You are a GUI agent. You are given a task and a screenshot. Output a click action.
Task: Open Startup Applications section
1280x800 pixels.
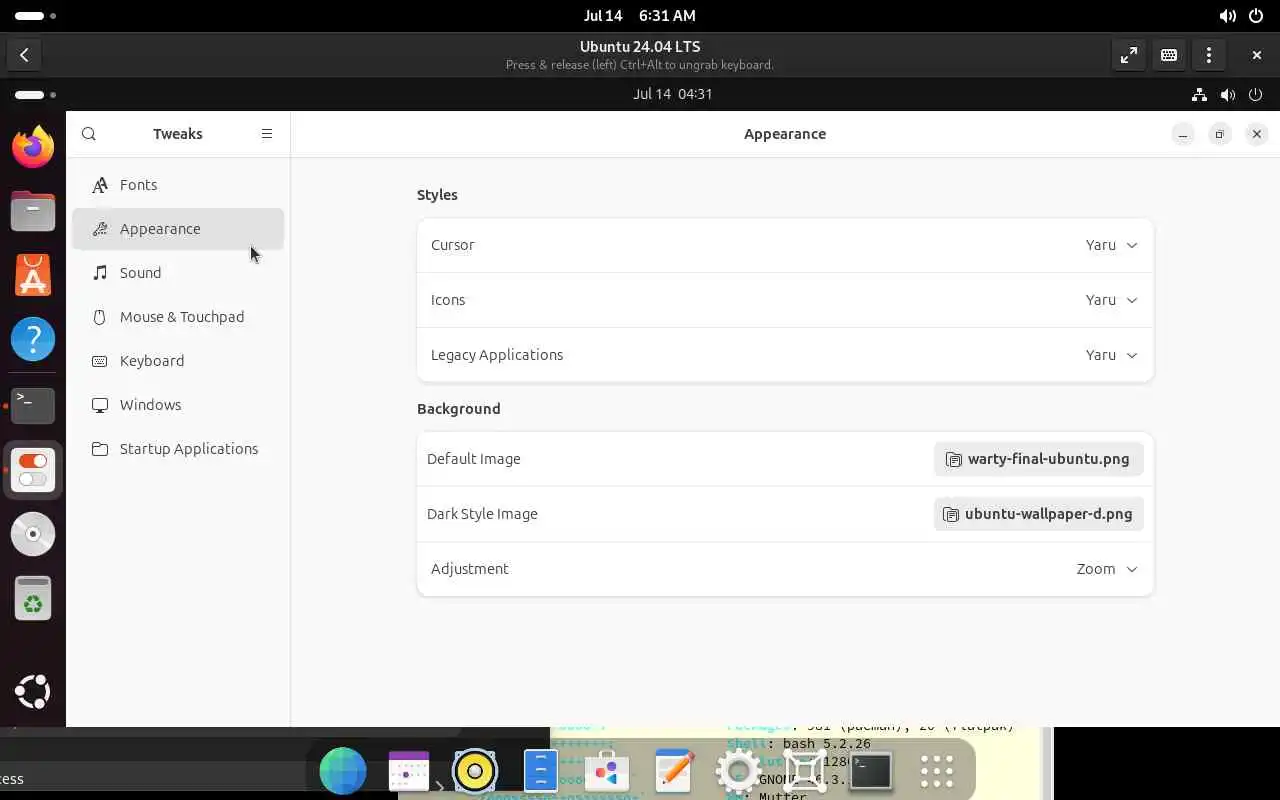point(178,449)
